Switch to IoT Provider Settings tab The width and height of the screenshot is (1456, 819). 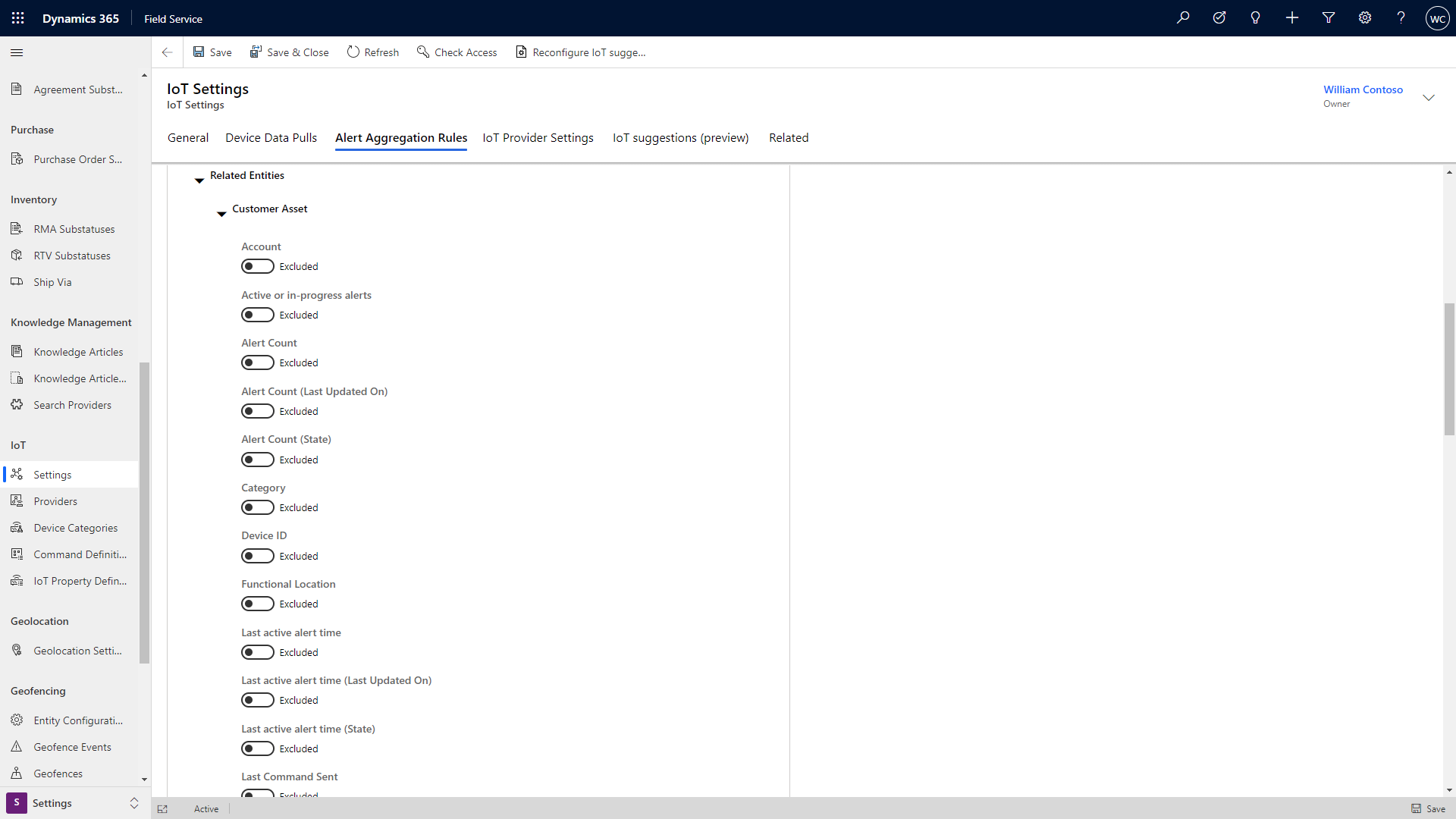[538, 137]
